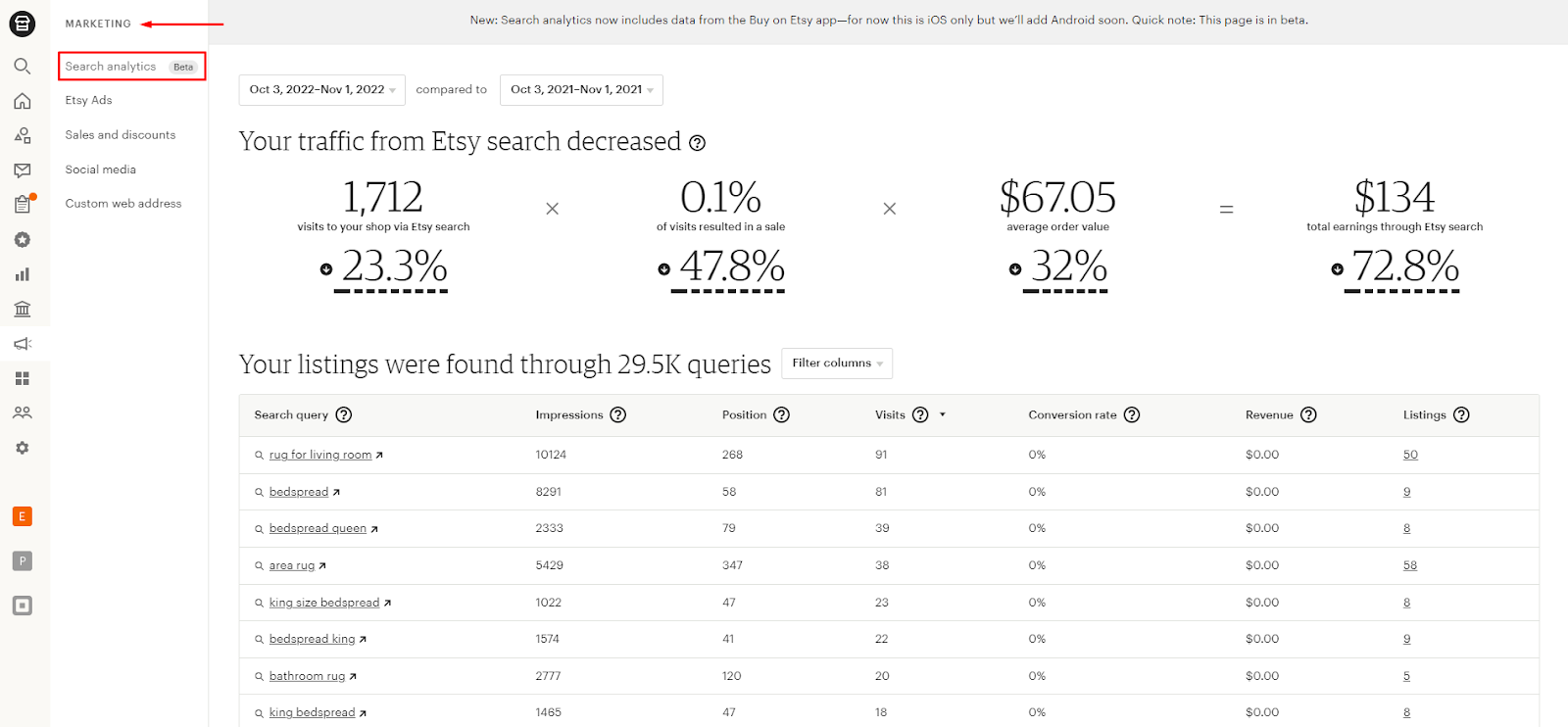
Task: Click the search magnifier icon in sidebar
Action: click(22, 66)
